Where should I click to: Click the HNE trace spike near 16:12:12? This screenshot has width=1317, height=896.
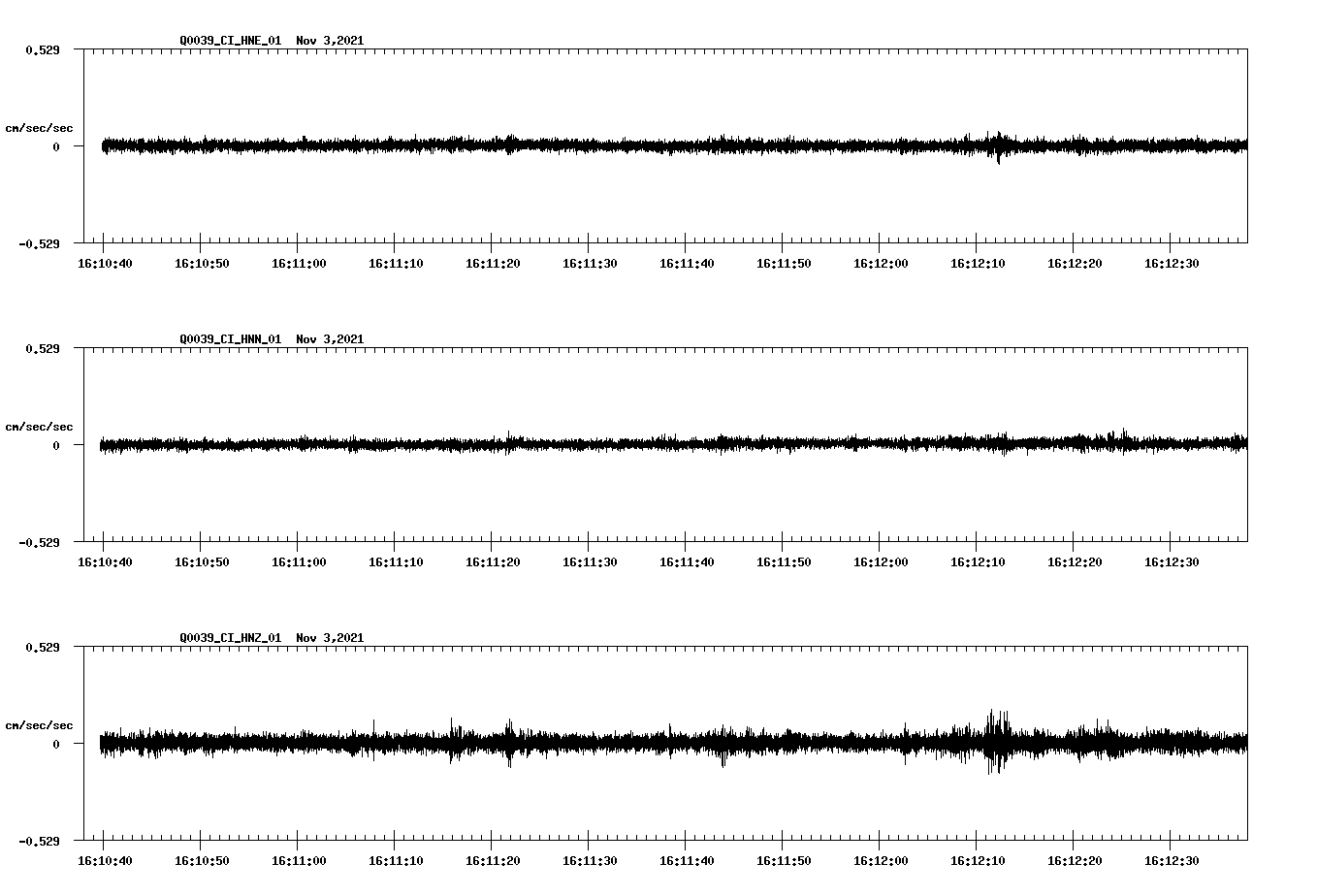coord(998,147)
